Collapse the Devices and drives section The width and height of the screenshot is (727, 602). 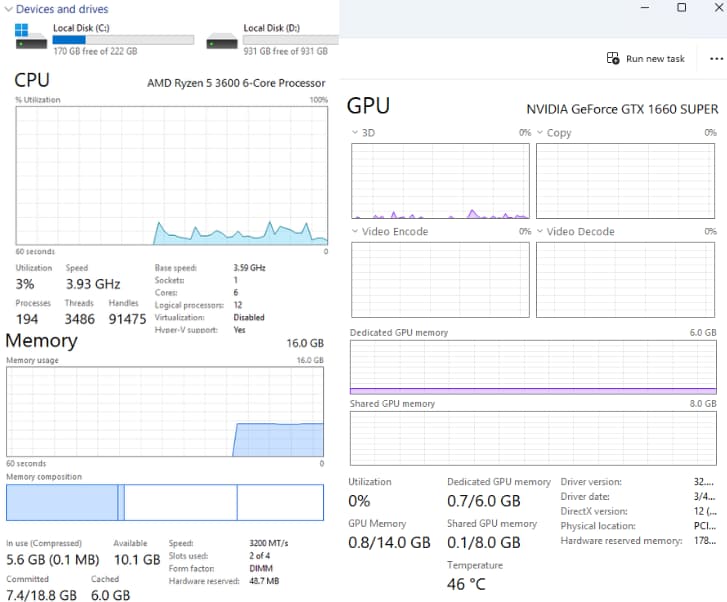click(8, 9)
